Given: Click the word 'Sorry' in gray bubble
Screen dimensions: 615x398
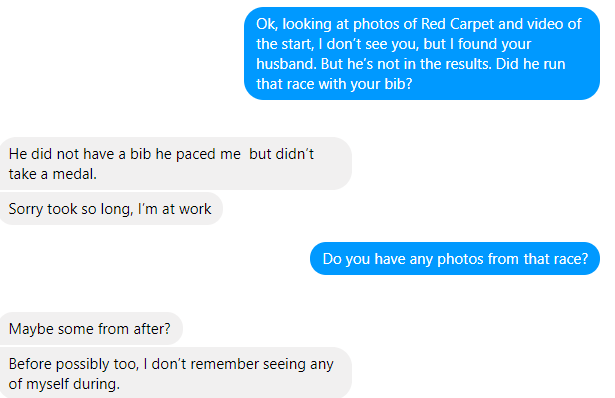Looking at the screenshot, I should [x=26, y=209].
